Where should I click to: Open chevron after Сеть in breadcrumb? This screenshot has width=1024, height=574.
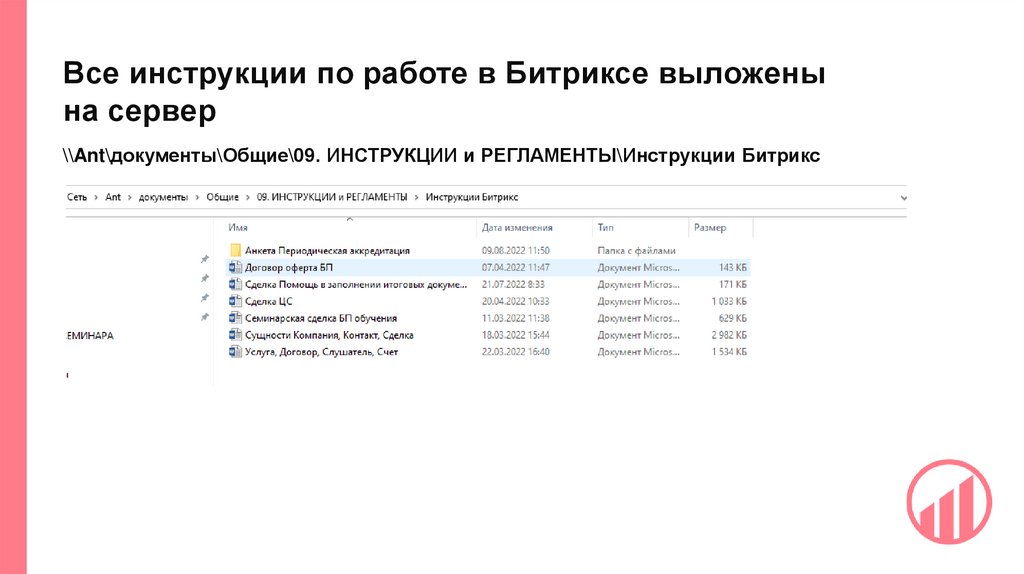tap(96, 197)
